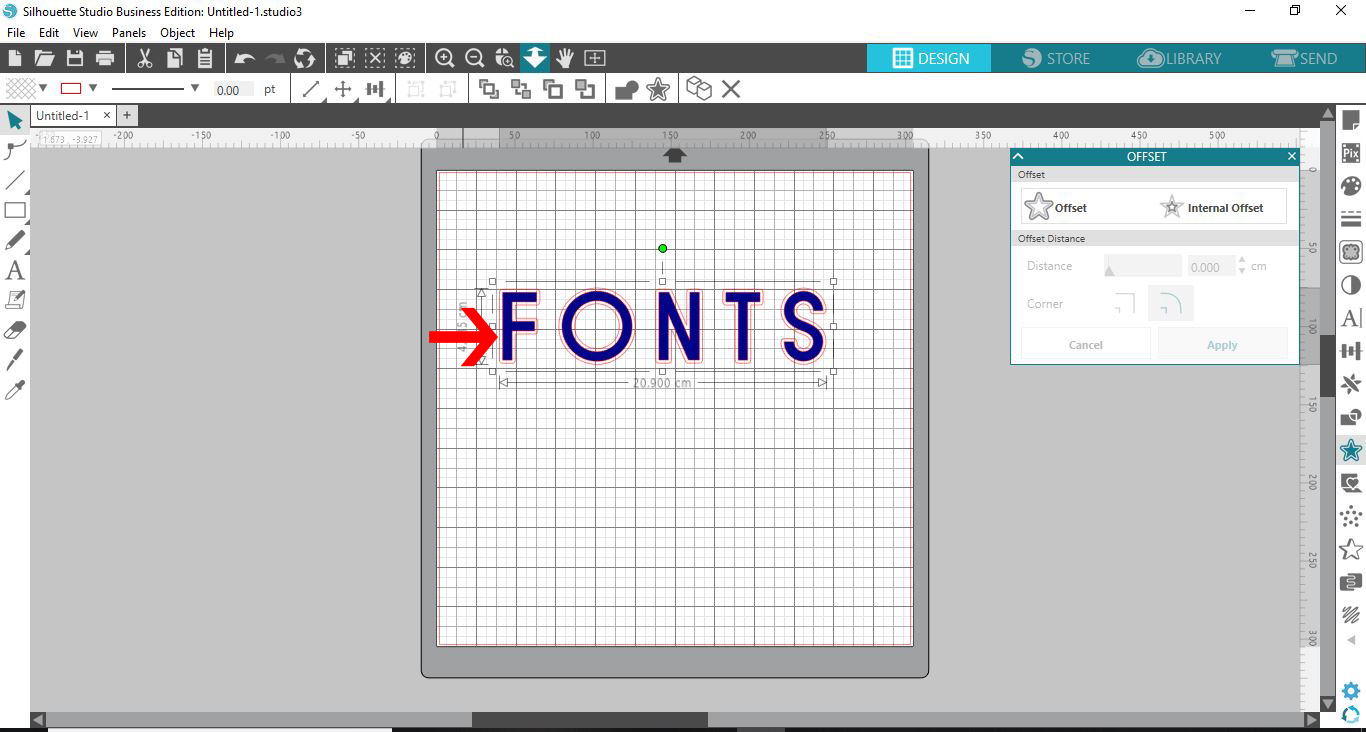Image resolution: width=1366 pixels, height=732 pixels.
Task: Open the Edit menu
Action: tap(49, 33)
